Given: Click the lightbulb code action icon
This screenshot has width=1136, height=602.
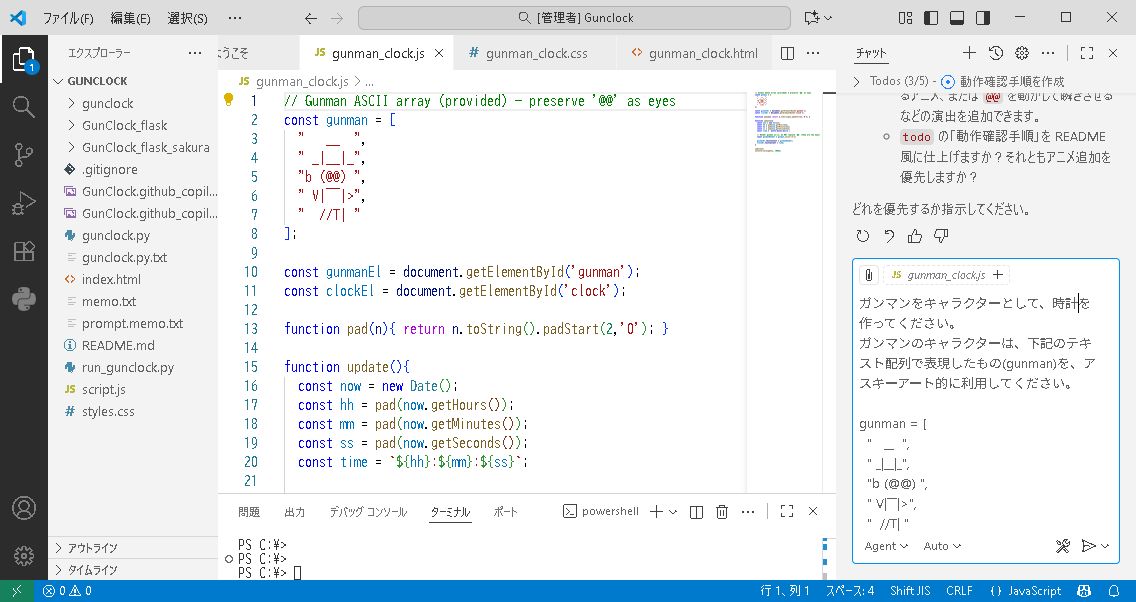Looking at the screenshot, I should [228, 100].
